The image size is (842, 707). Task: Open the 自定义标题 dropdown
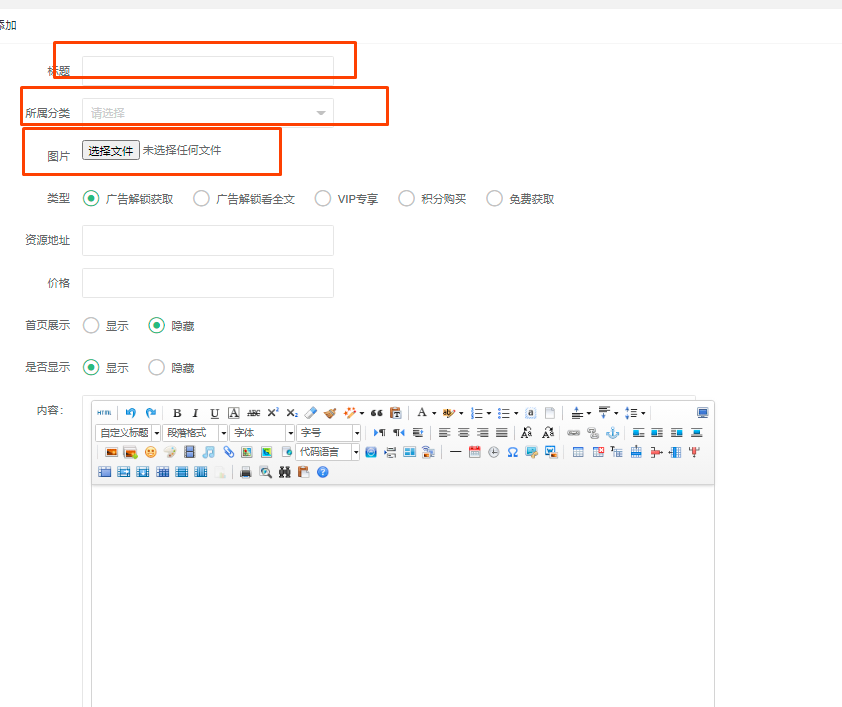pos(128,433)
